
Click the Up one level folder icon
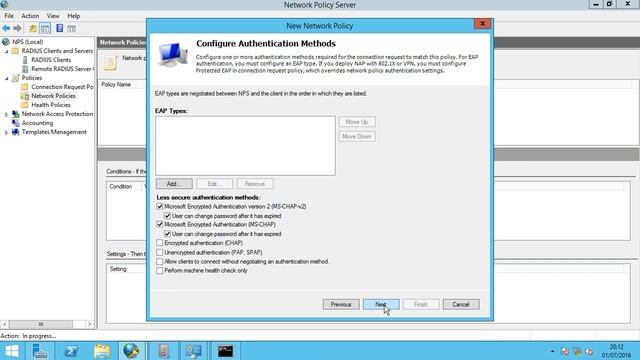point(33,28)
